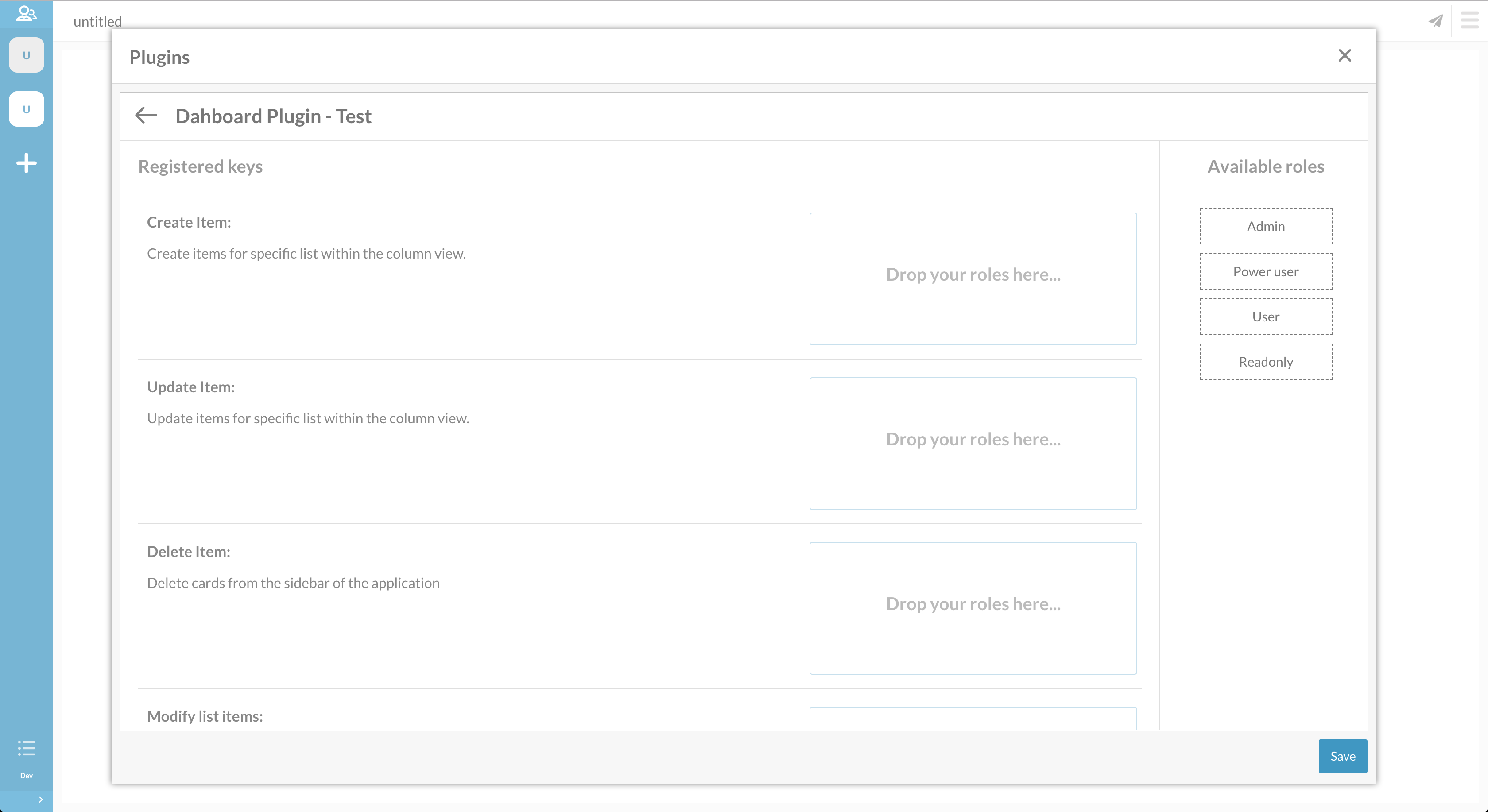Click the Save button
1488x812 pixels.
[x=1342, y=756]
